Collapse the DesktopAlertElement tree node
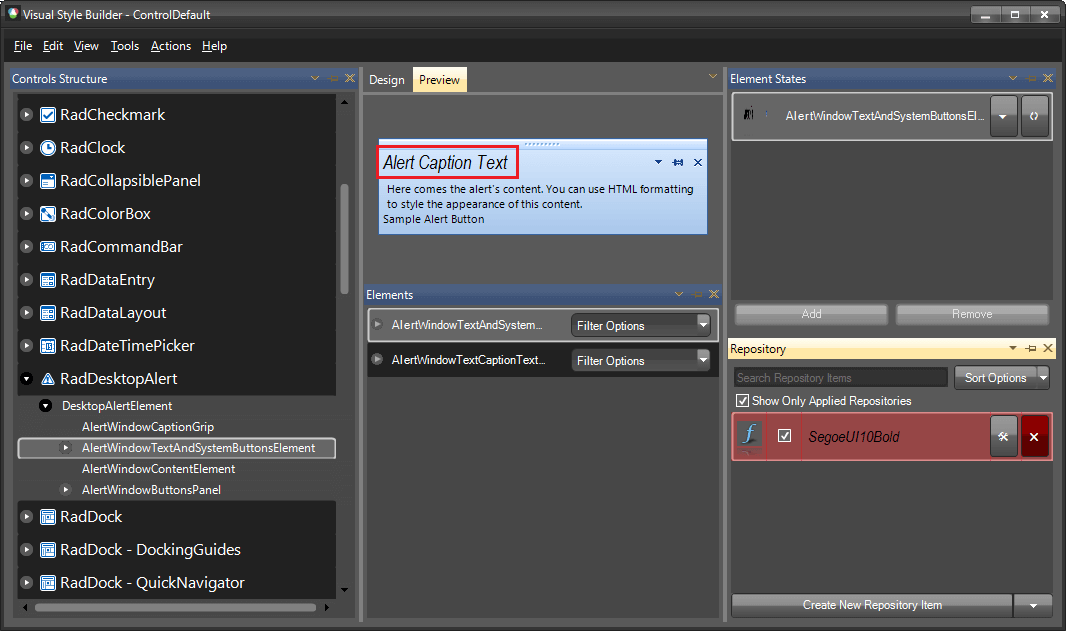The image size is (1066, 631). [x=45, y=404]
